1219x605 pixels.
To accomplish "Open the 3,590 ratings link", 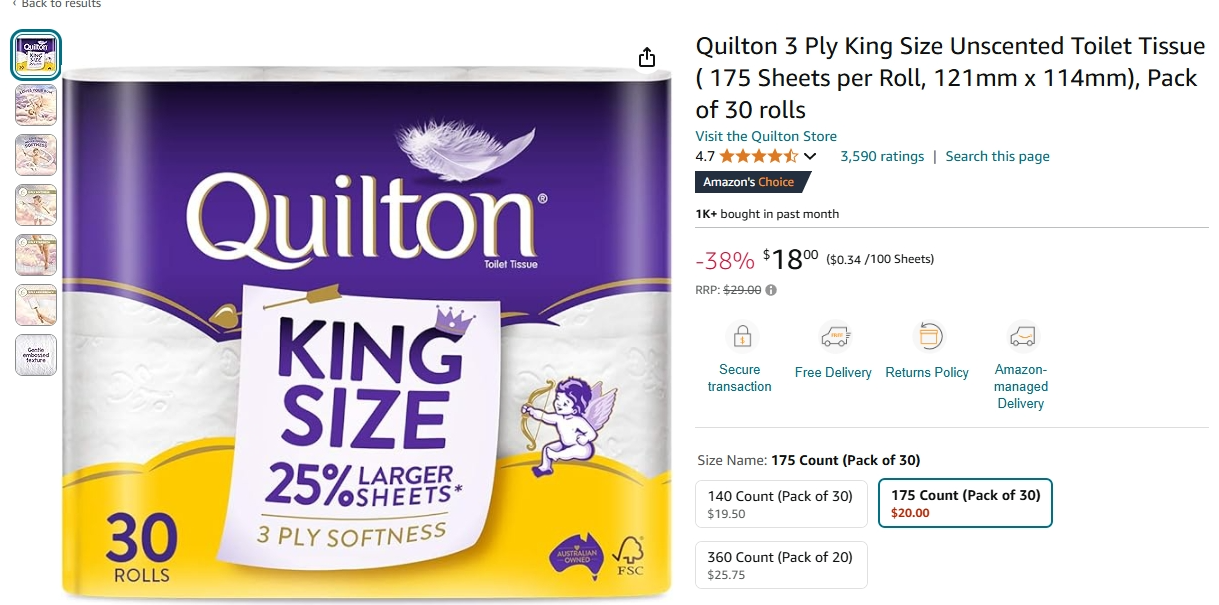I will tap(882, 156).
